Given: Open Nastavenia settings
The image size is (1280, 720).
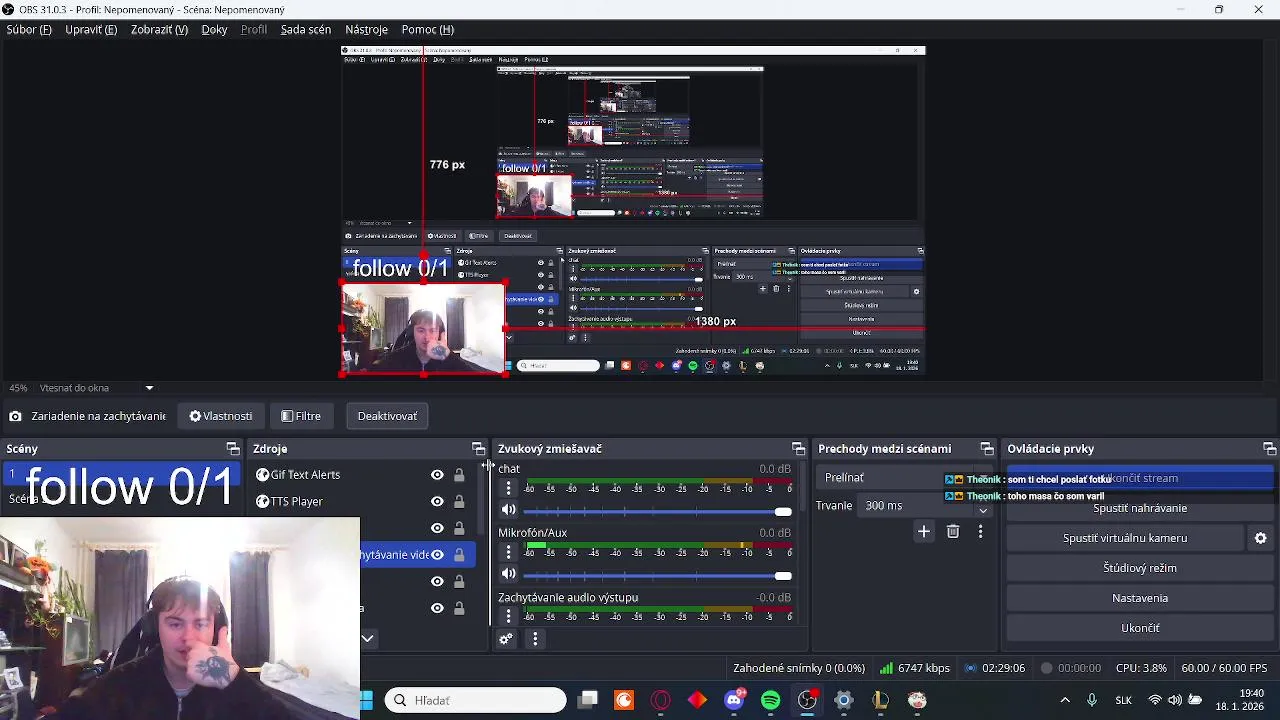Looking at the screenshot, I should coord(1139,598).
